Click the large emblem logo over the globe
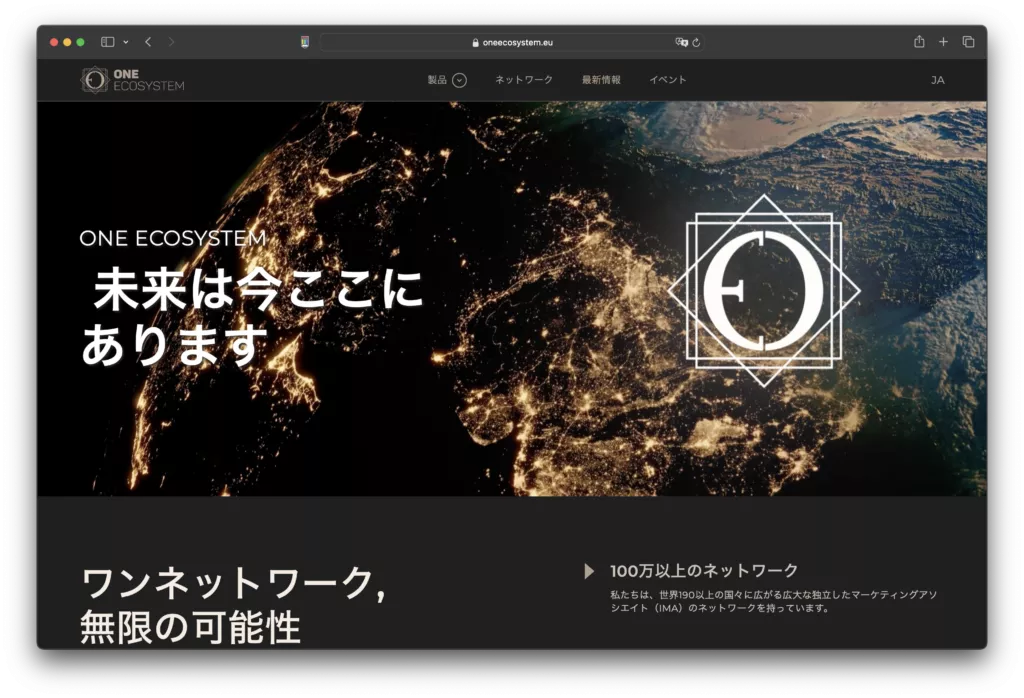1024x698 pixels. coord(763,290)
